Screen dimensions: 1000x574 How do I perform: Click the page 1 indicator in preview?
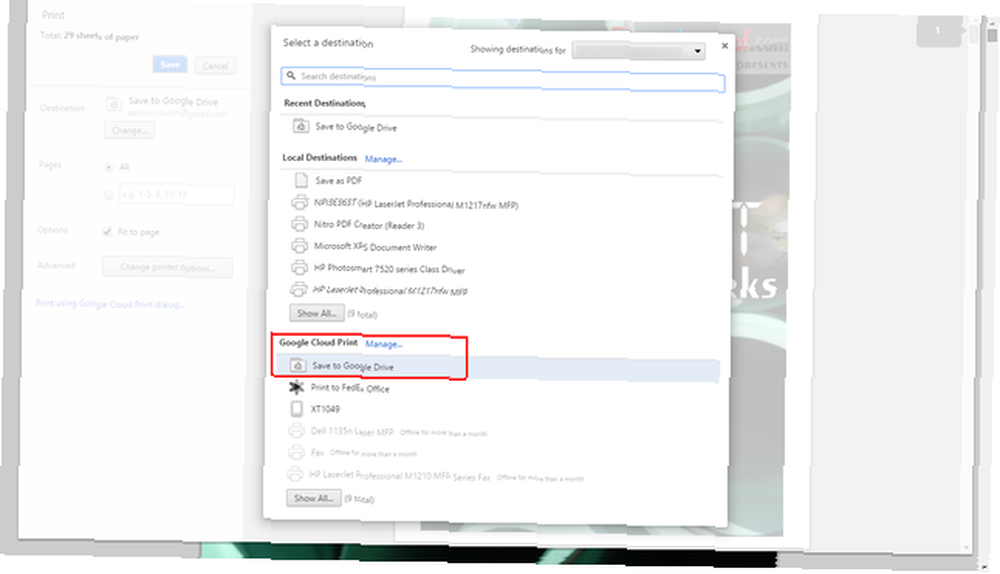point(938,31)
